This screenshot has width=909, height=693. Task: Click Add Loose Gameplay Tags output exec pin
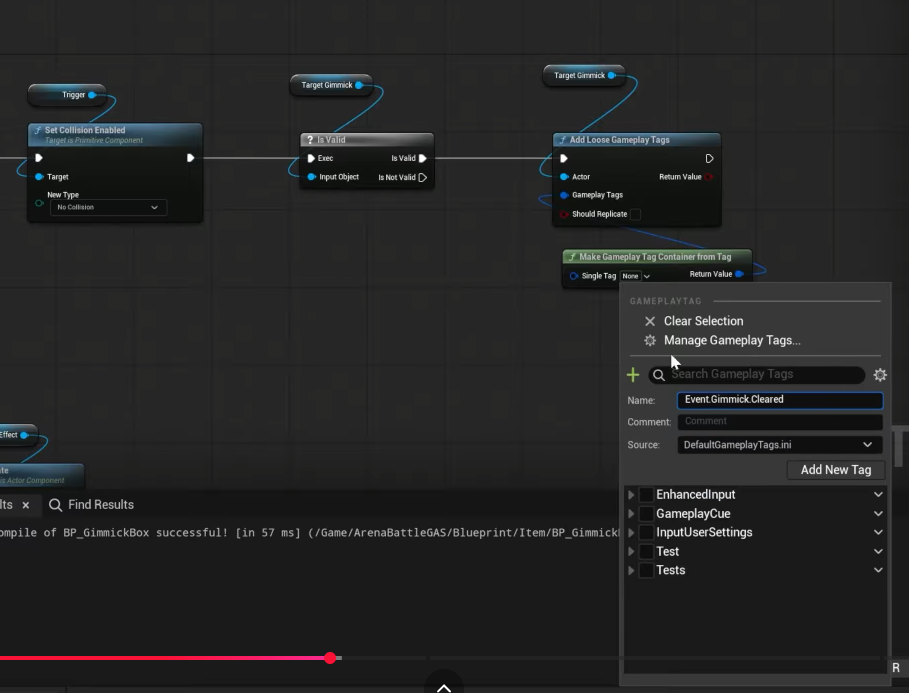[709, 158]
